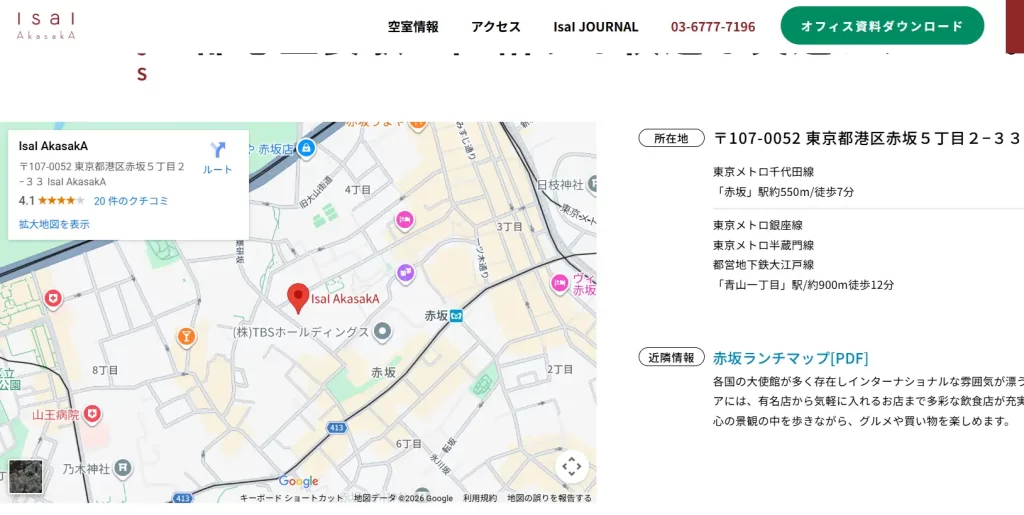1024x515 pixels.
Task: Click the 日枝神社 shrine marker
Action: tap(592, 185)
